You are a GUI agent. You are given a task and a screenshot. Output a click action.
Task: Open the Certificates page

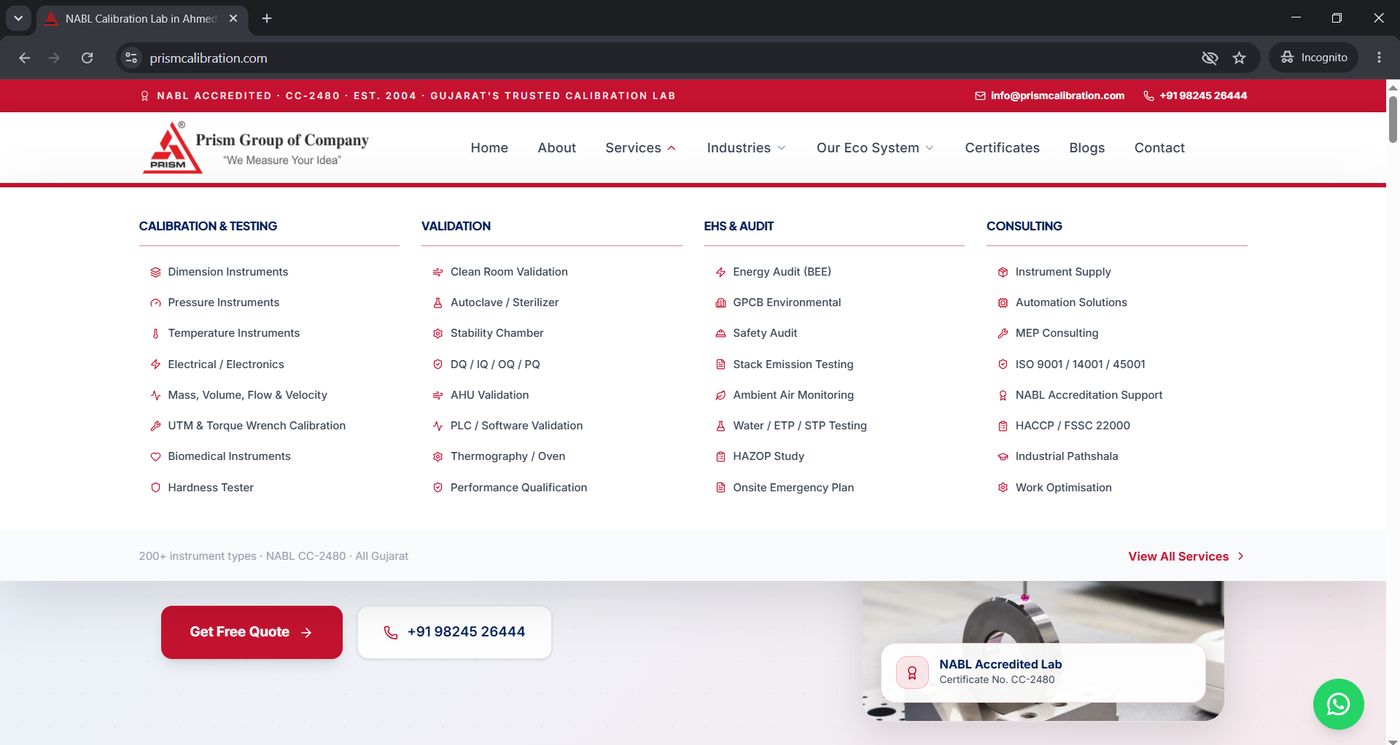(x=1002, y=148)
